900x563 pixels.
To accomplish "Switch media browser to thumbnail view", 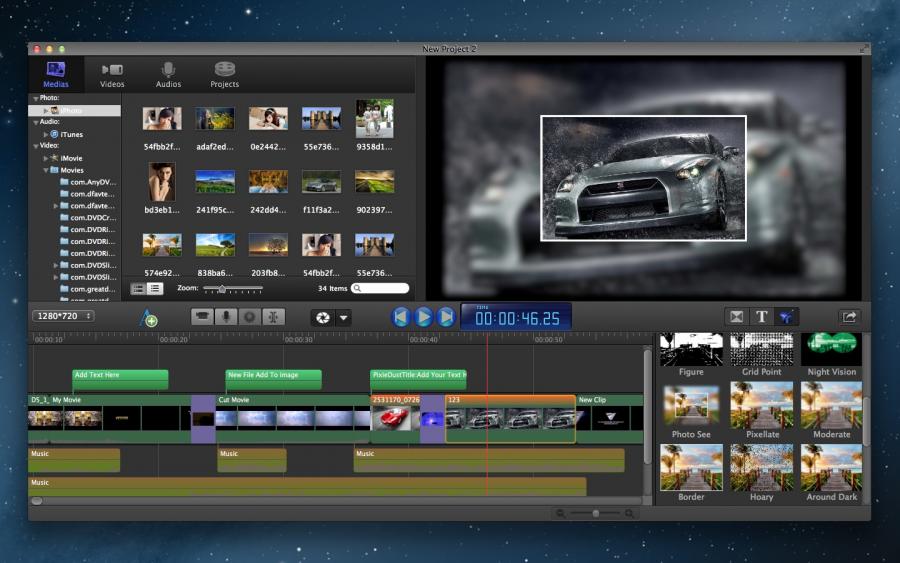I will pyautogui.click(x=138, y=289).
